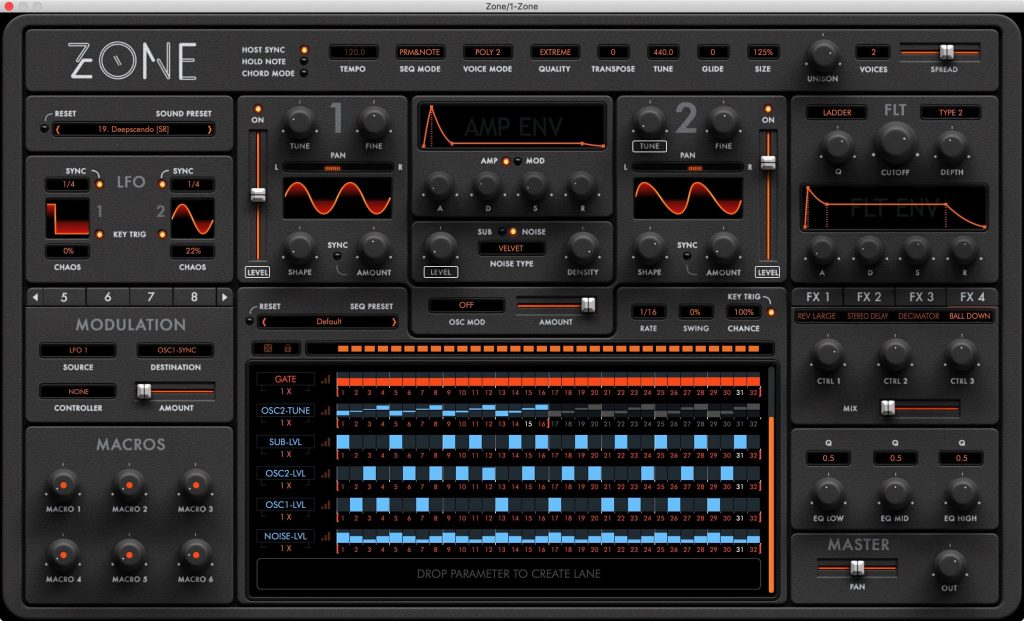Select the SUB oscillator radio button
This screenshot has height=621, width=1024.
pyautogui.click(x=502, y=232)
